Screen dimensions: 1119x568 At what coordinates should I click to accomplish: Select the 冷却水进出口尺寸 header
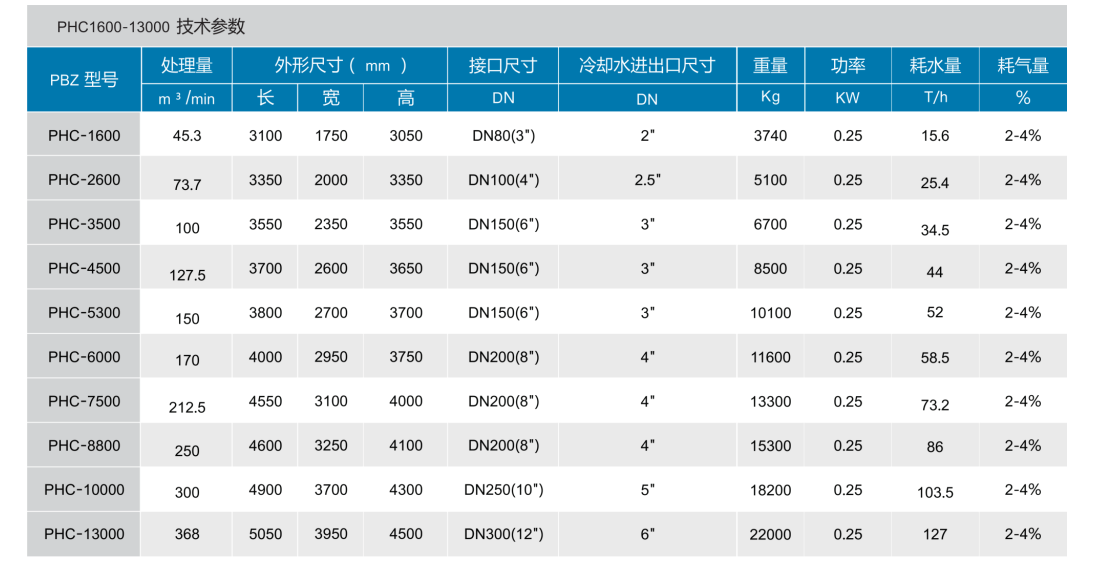[x=647, y=65]
